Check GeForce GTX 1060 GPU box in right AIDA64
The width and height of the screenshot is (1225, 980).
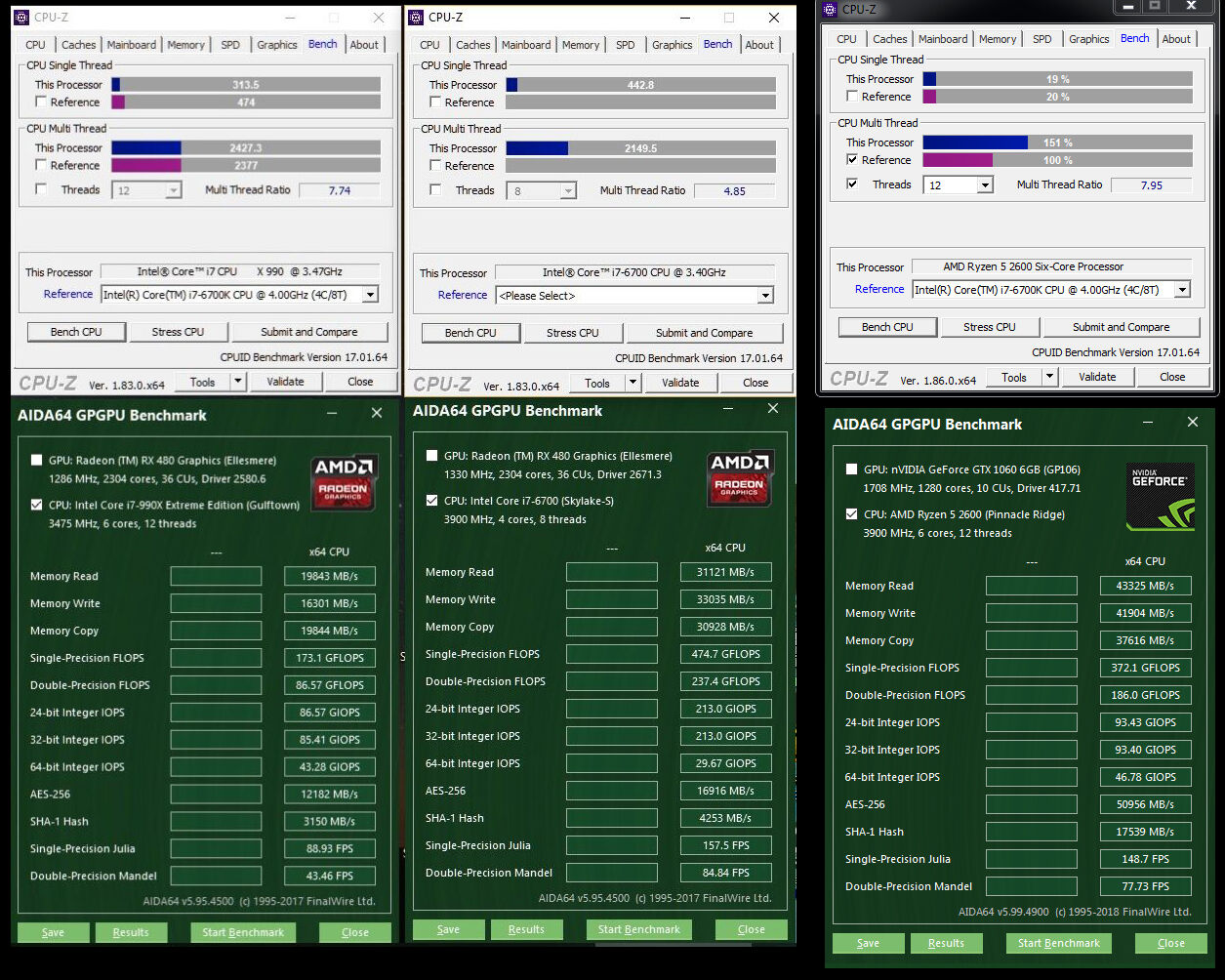(851, 470)
